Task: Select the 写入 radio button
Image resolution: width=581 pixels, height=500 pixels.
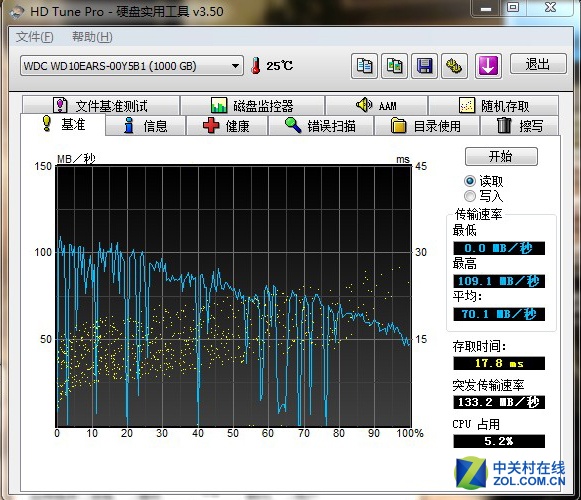Action: [x=470, y=195]
